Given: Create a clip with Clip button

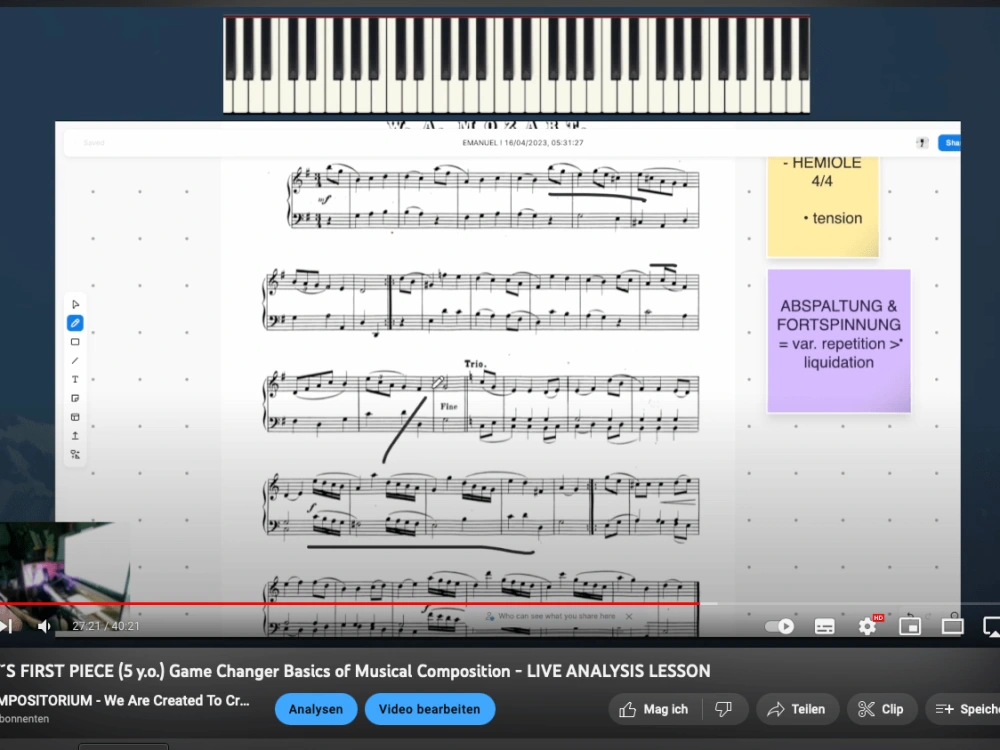Looking at the screenshot, I should pyautogui.click(x=881, y=709).
